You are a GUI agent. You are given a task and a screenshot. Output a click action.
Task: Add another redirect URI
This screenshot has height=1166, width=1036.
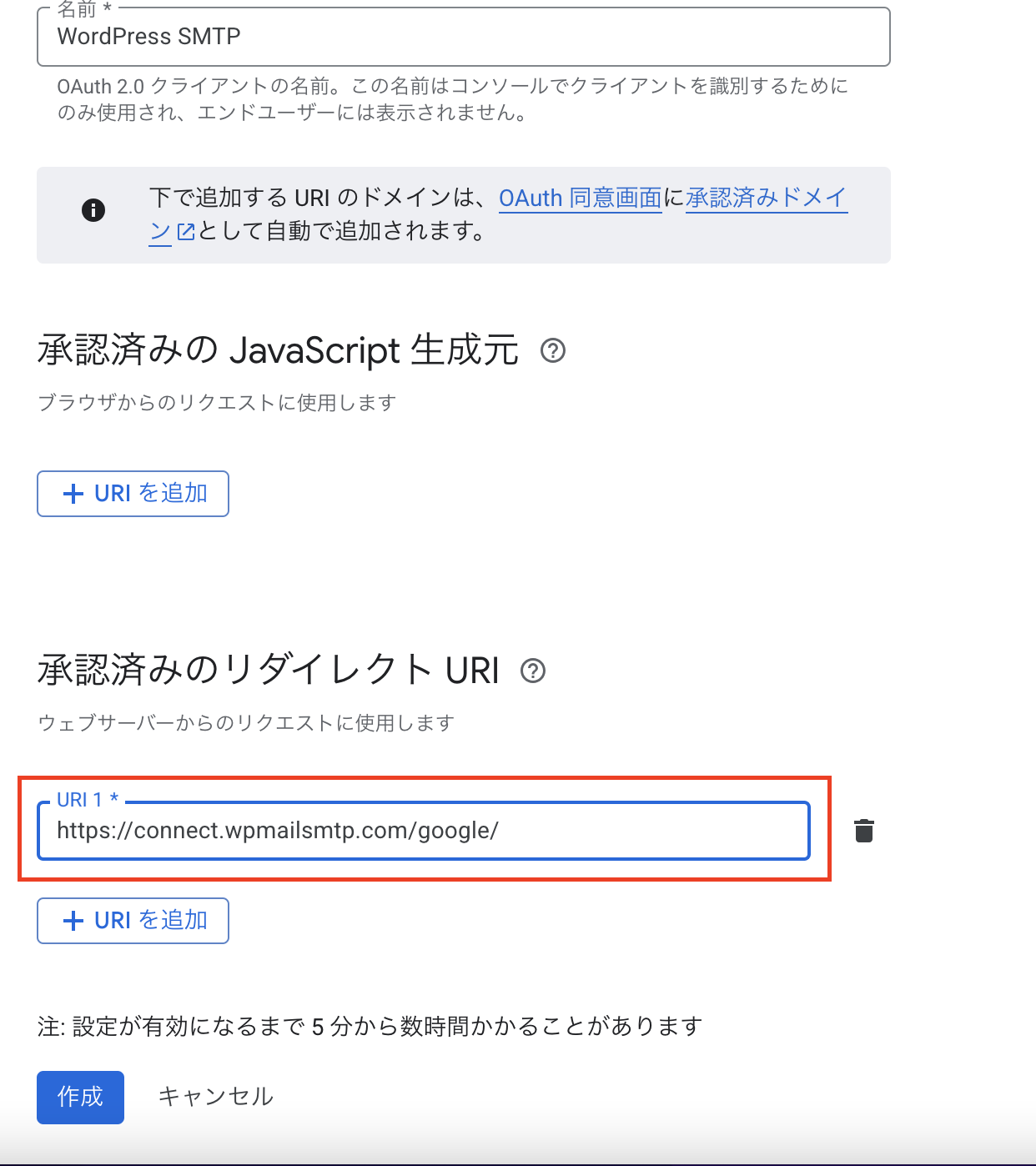[x=133, y=920]
